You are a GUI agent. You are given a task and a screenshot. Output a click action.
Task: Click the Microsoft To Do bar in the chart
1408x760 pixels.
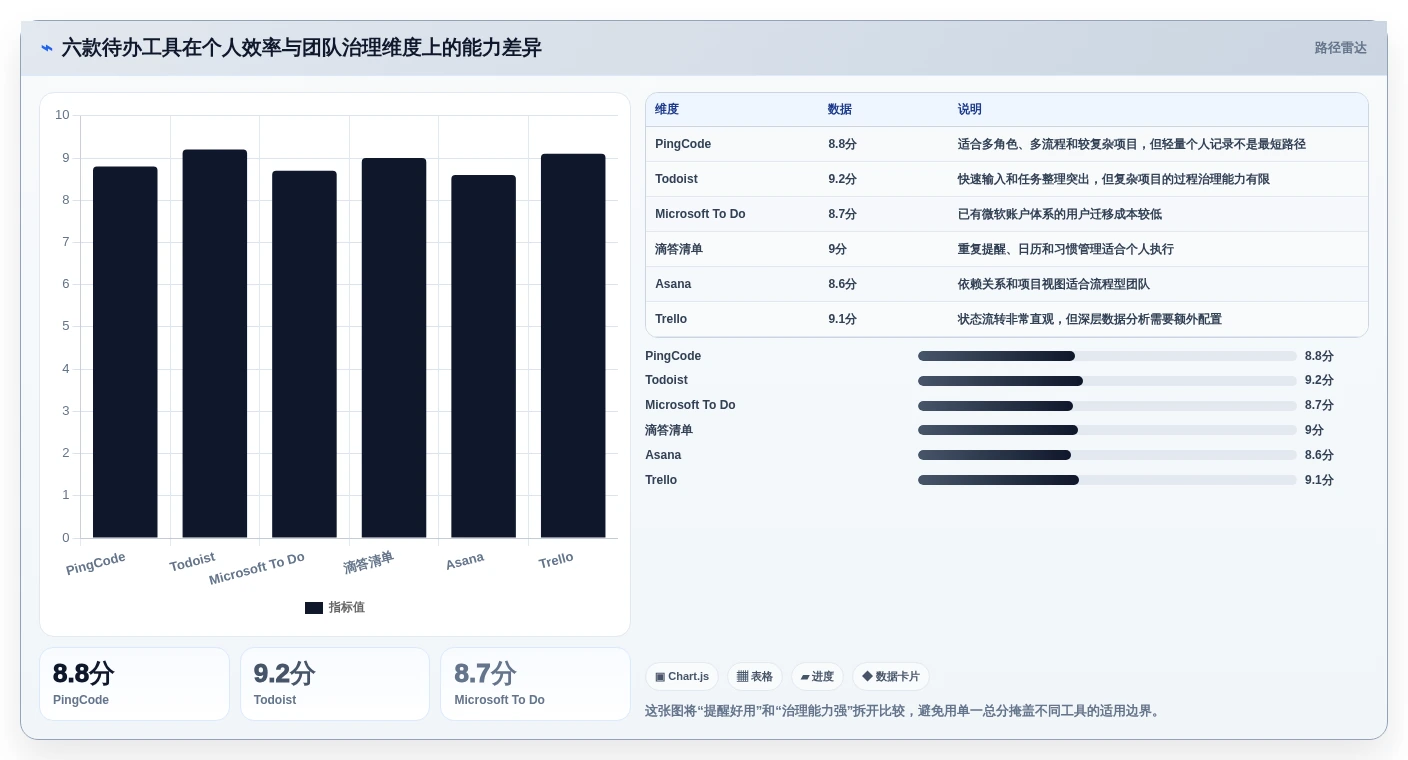(304, 354)
